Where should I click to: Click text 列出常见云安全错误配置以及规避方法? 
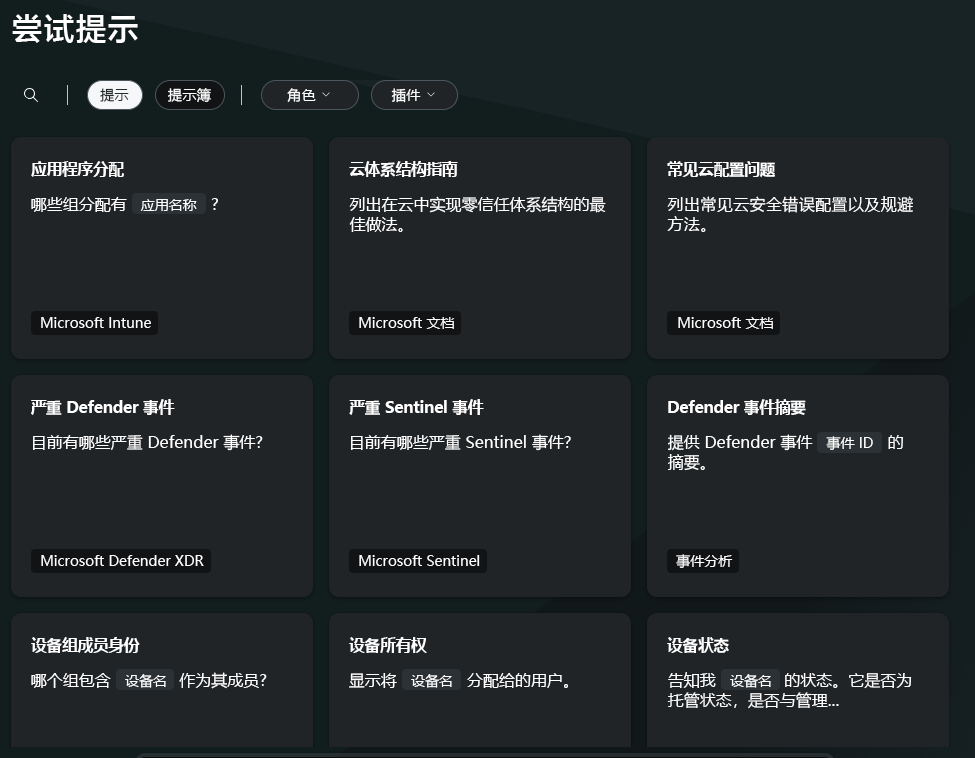click(790, 215)
